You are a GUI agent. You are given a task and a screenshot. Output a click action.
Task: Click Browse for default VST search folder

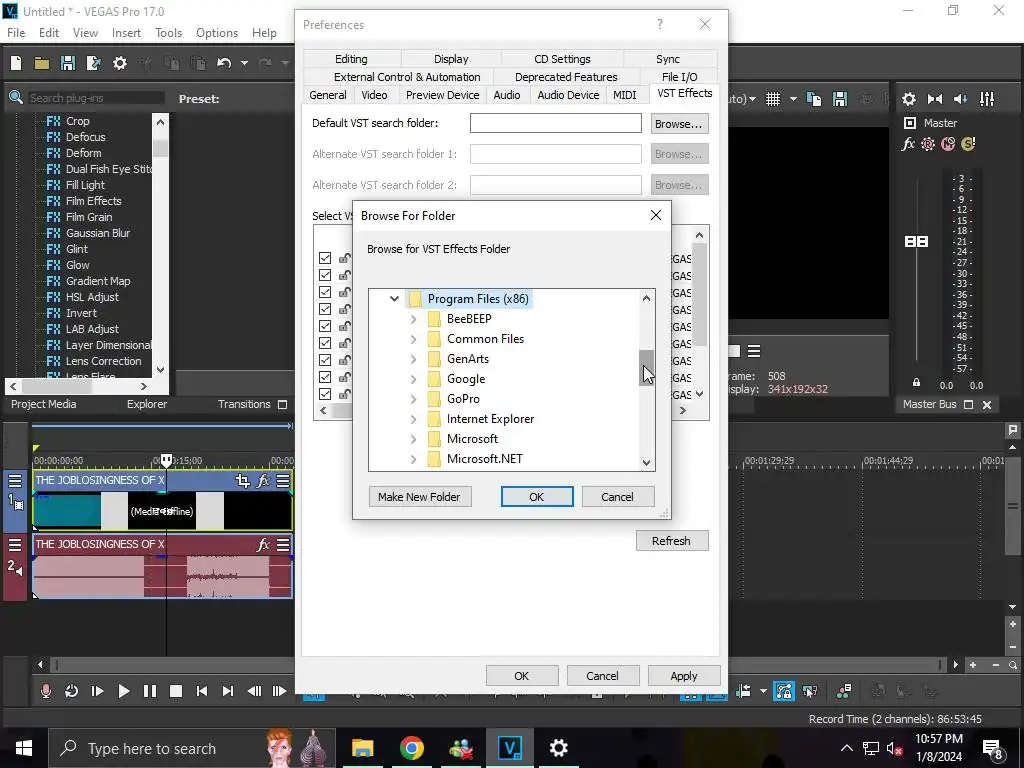(x=679, y=123)
